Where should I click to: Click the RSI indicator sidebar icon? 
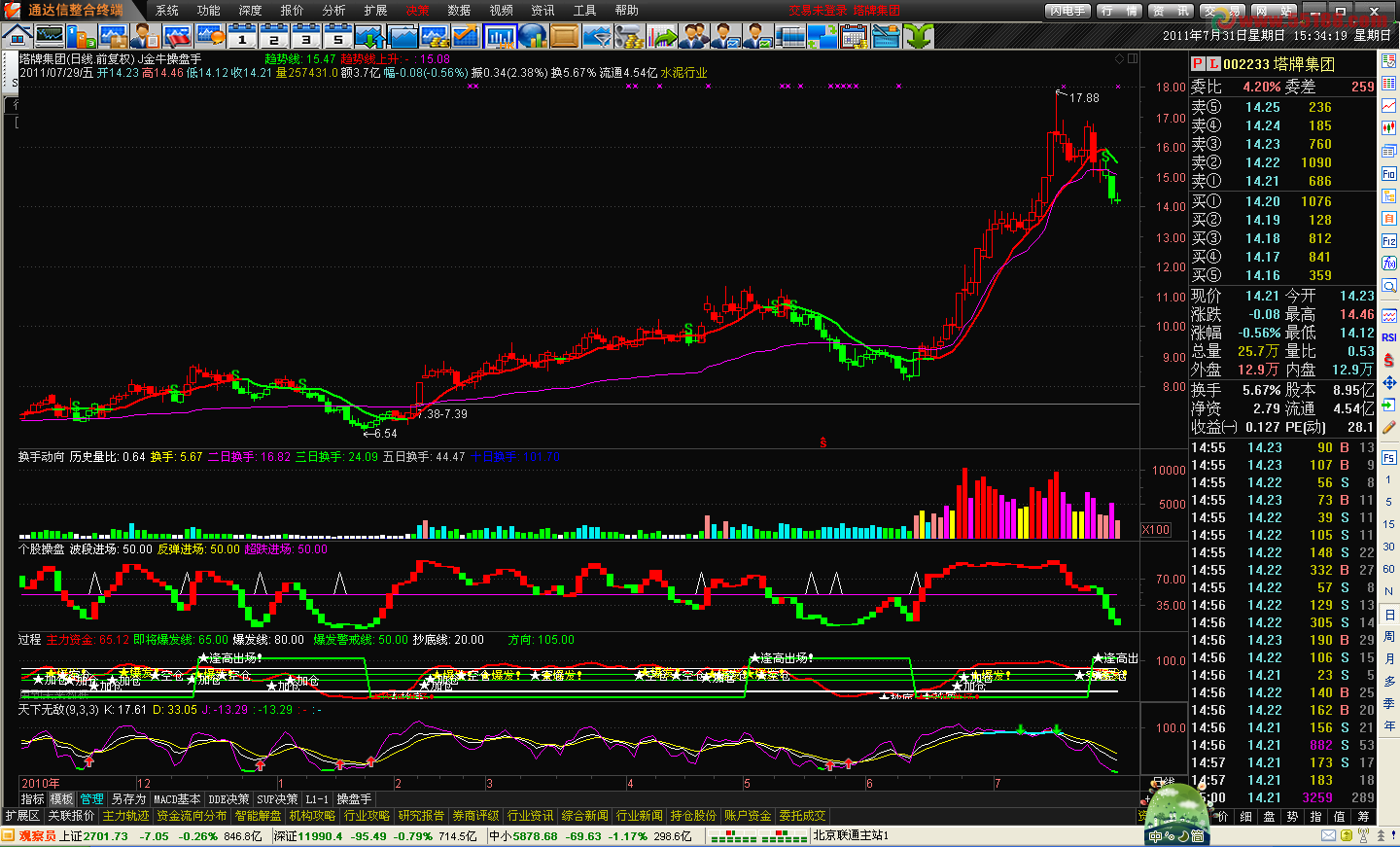tap(1388, 337)
